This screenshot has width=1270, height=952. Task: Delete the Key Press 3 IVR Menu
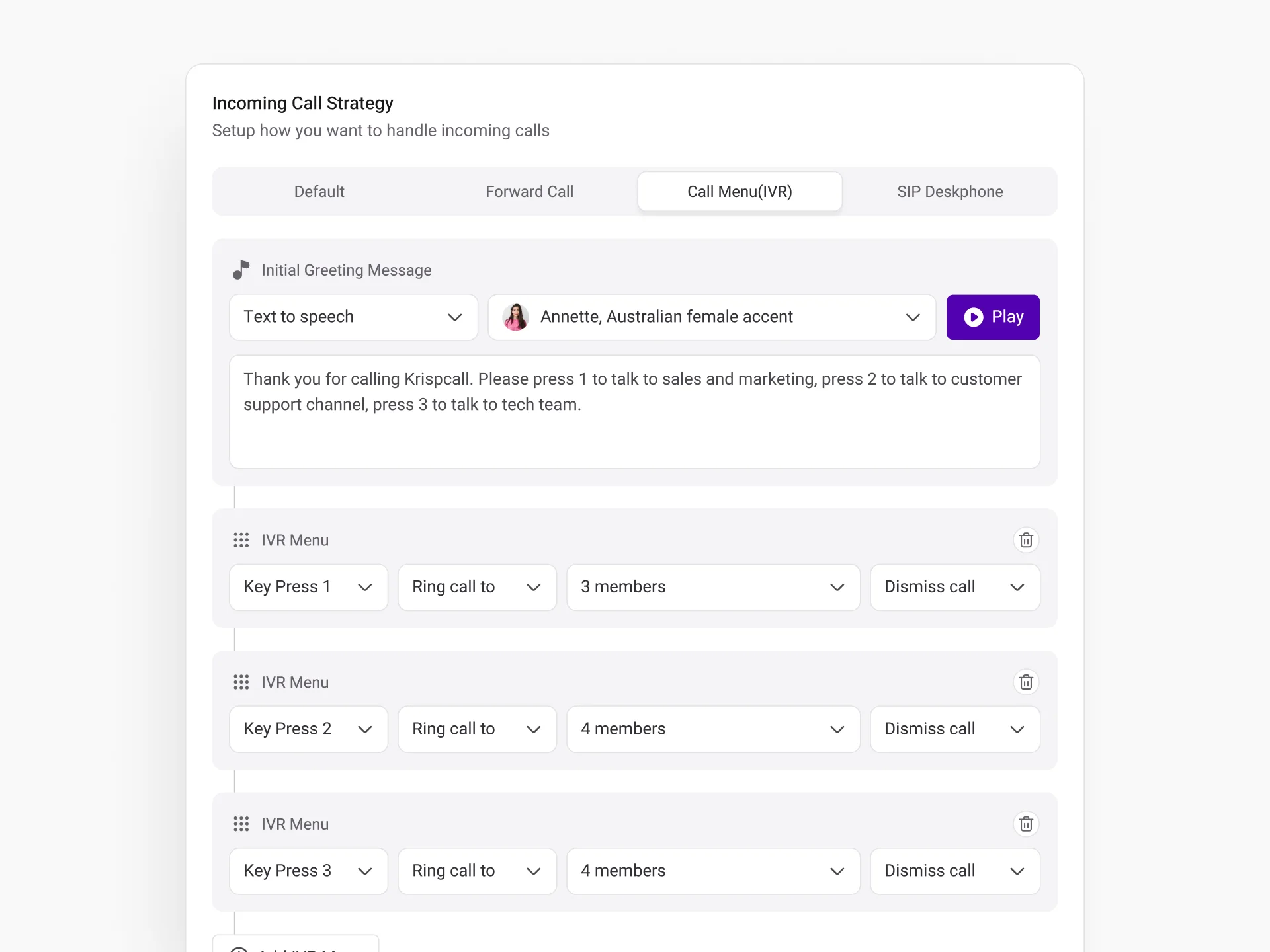(x=1026, y=824)
